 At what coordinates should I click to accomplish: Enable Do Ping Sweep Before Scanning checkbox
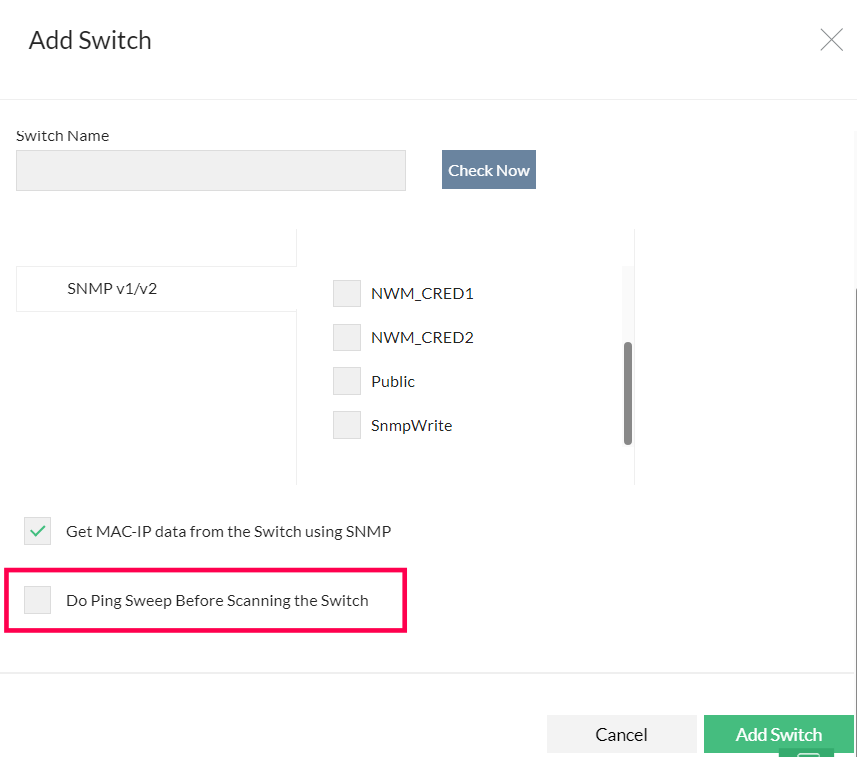pyautogui.click(x=38, y=600)
